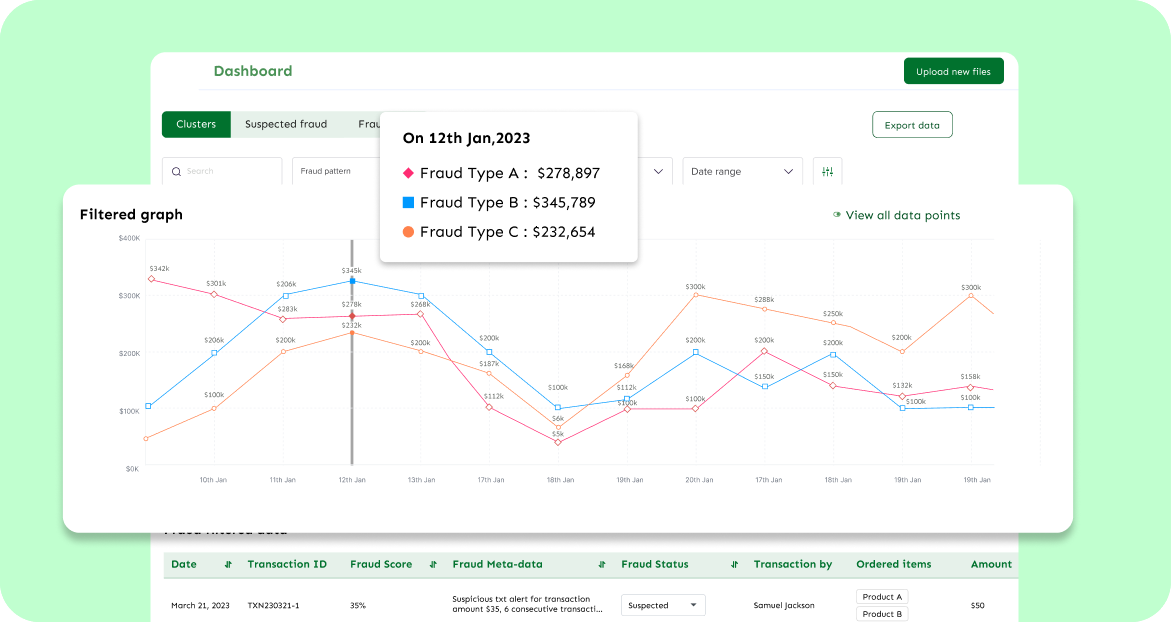
Task: Sort by Fraud Meta-data arrows icon
Action: pyautogui.click(x=602, y=565)
